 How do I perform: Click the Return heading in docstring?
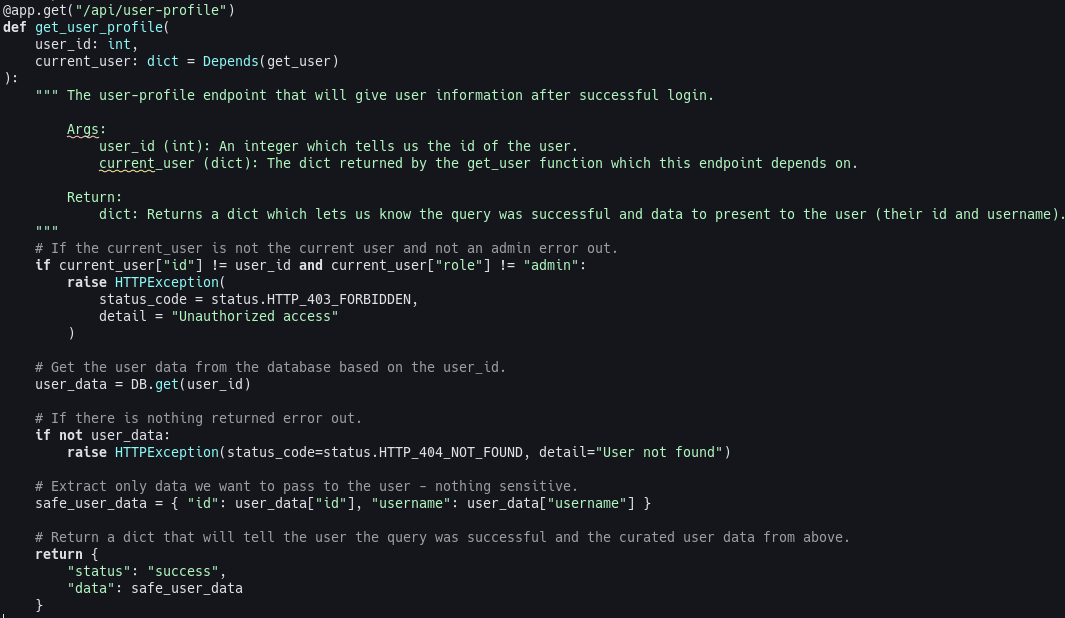click(94, 197)
